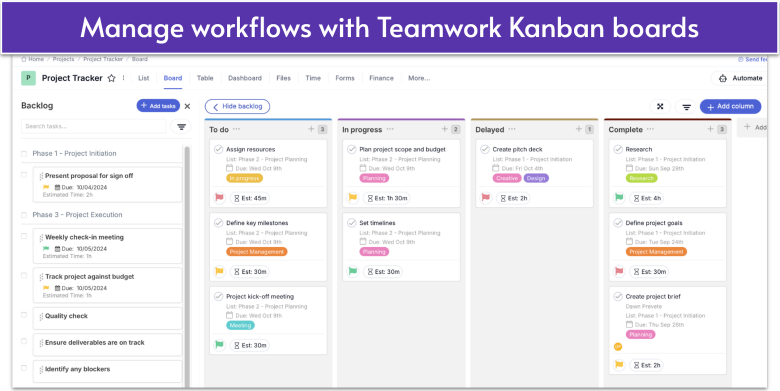Mark Plan project scope and budget complete
Image resolution: width=780 pixels, height=391 pixels.
(352, 149)
